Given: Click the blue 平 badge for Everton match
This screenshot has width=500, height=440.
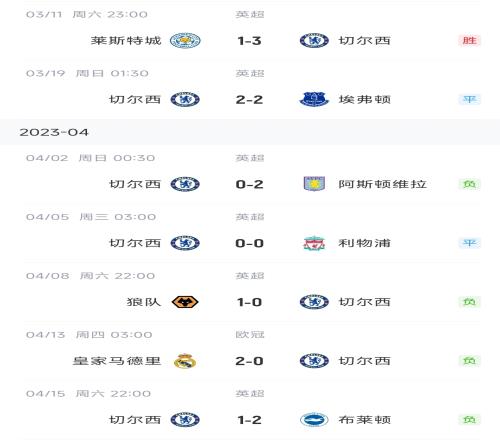Looking at the screenshot, I should coord(469,99).
